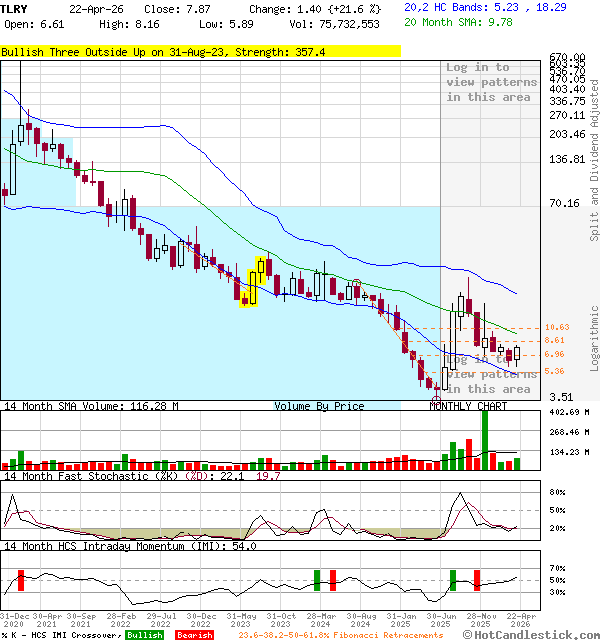Click the 10.63 Fibonacci level label
Image resolution: width=600 pixels, height=640 pixels.
tap(557, 328)
